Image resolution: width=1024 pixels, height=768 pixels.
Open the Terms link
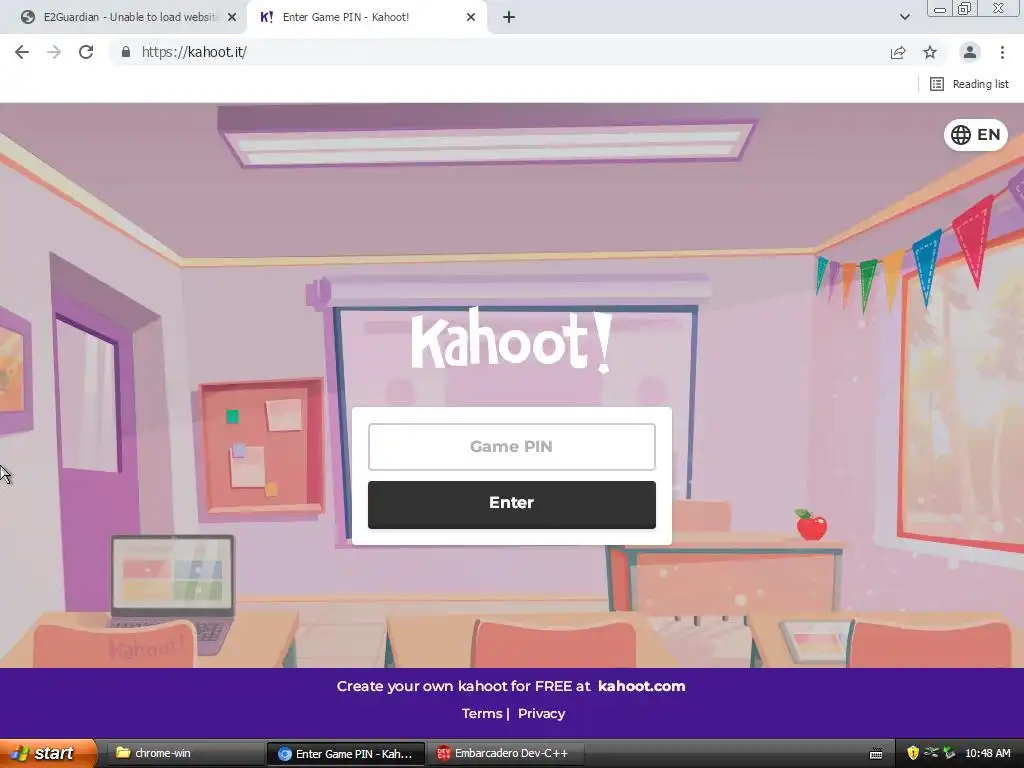(482, 714)
